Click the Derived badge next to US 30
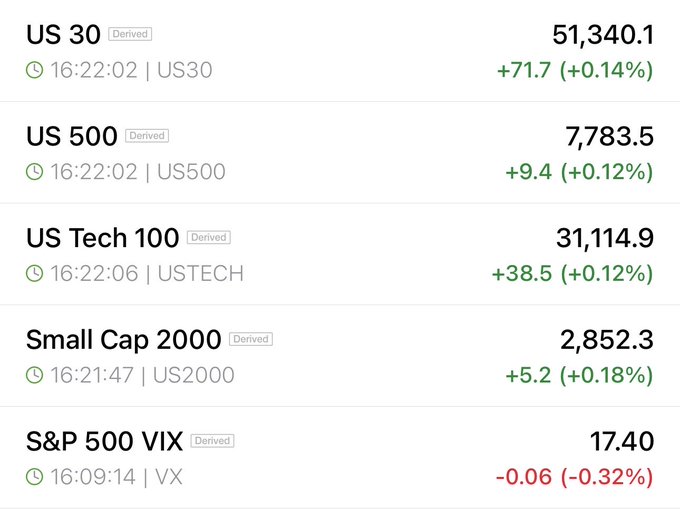Viewport: 680px width, 509px height. click(130, 34)
